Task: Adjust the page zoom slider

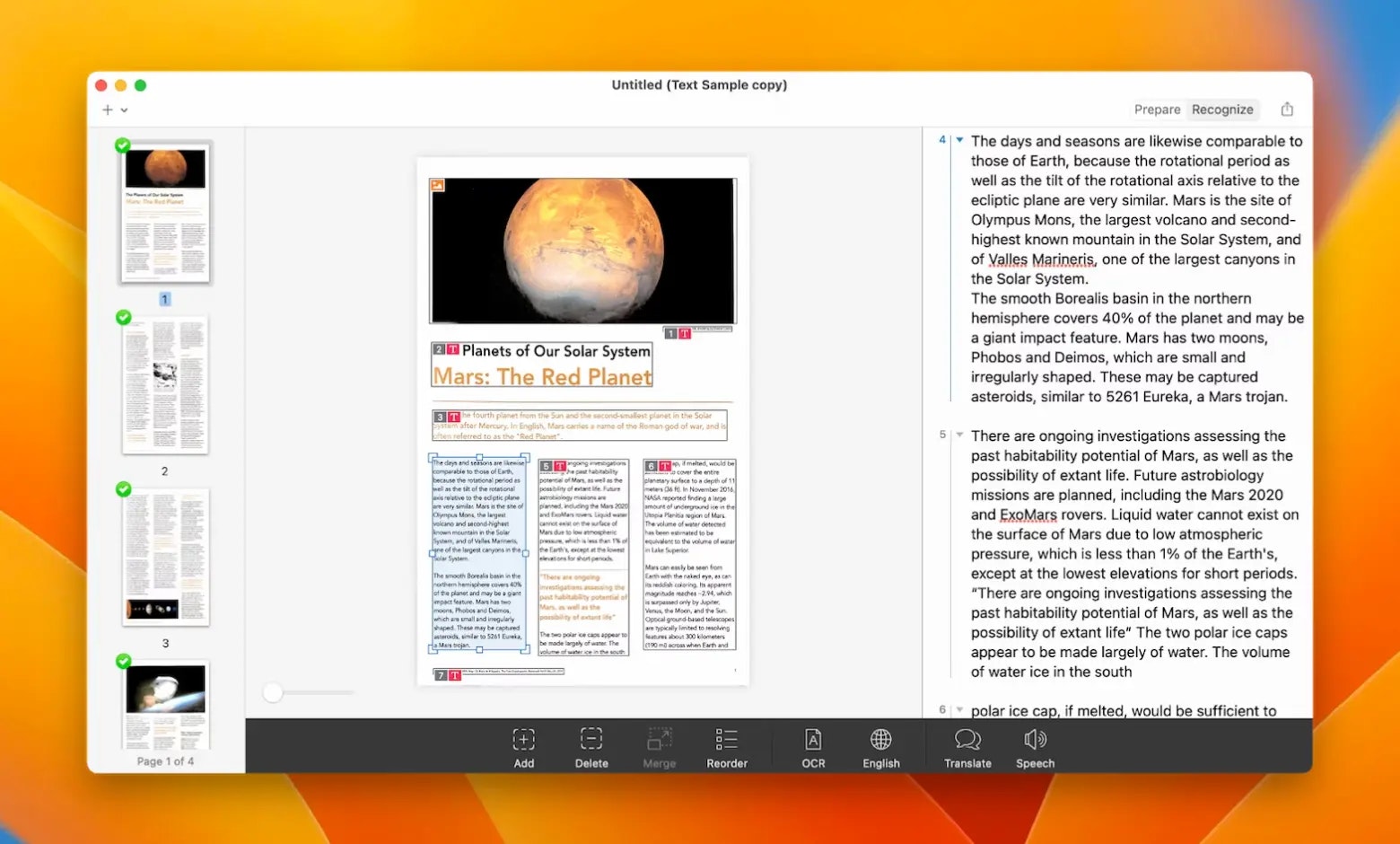Action: pyautogui.click(x=273, y=692)
